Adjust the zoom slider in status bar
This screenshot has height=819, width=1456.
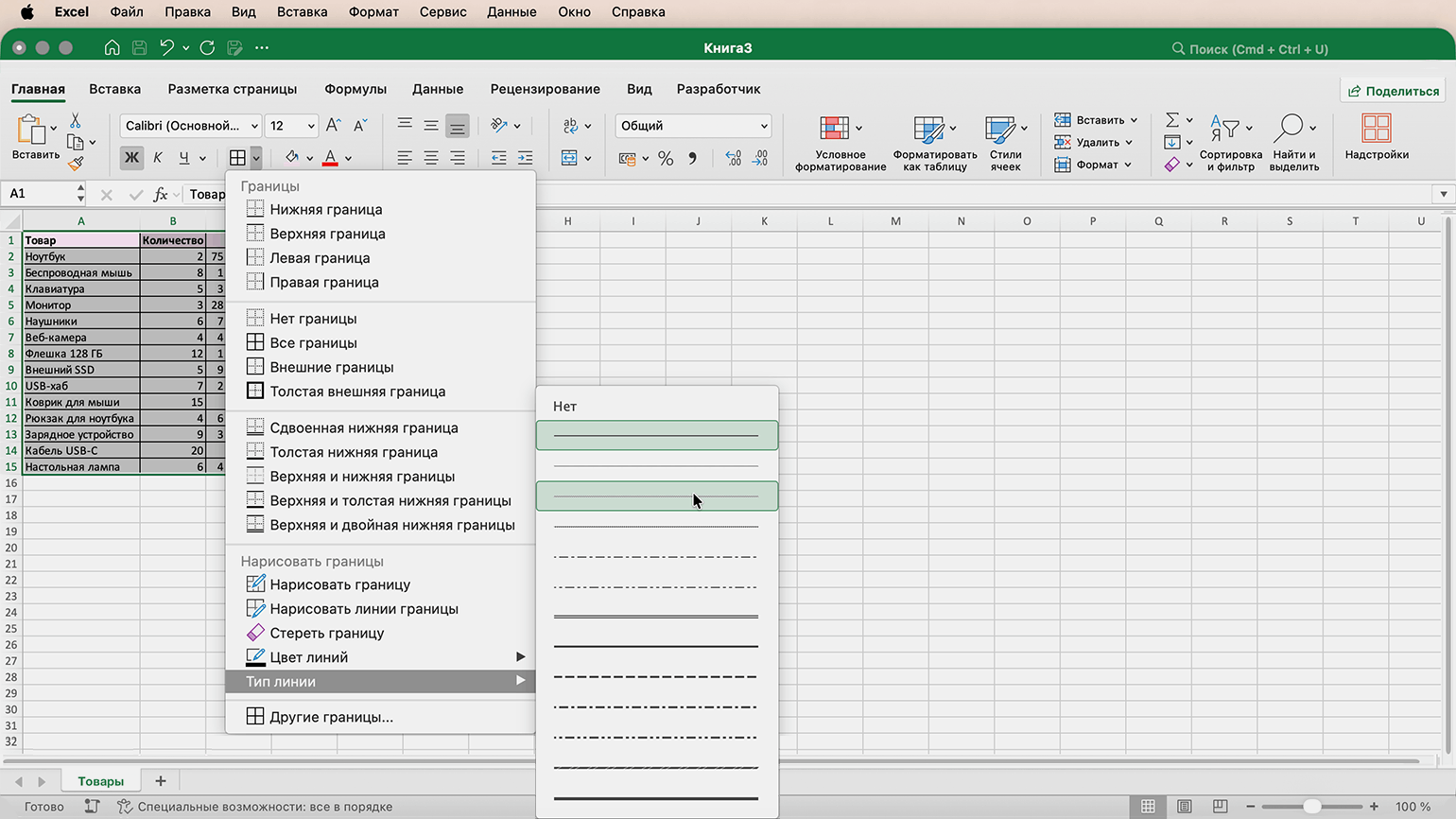1311,807
